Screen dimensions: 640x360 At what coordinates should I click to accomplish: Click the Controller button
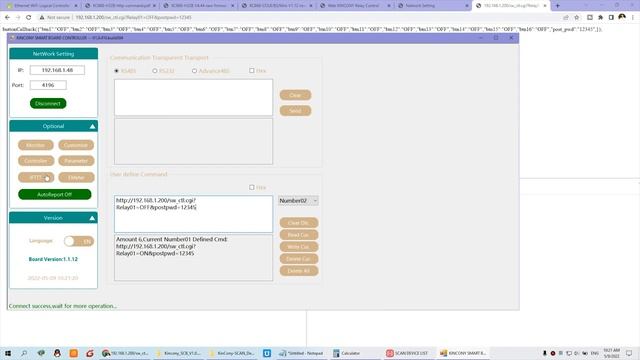(36, 161)
